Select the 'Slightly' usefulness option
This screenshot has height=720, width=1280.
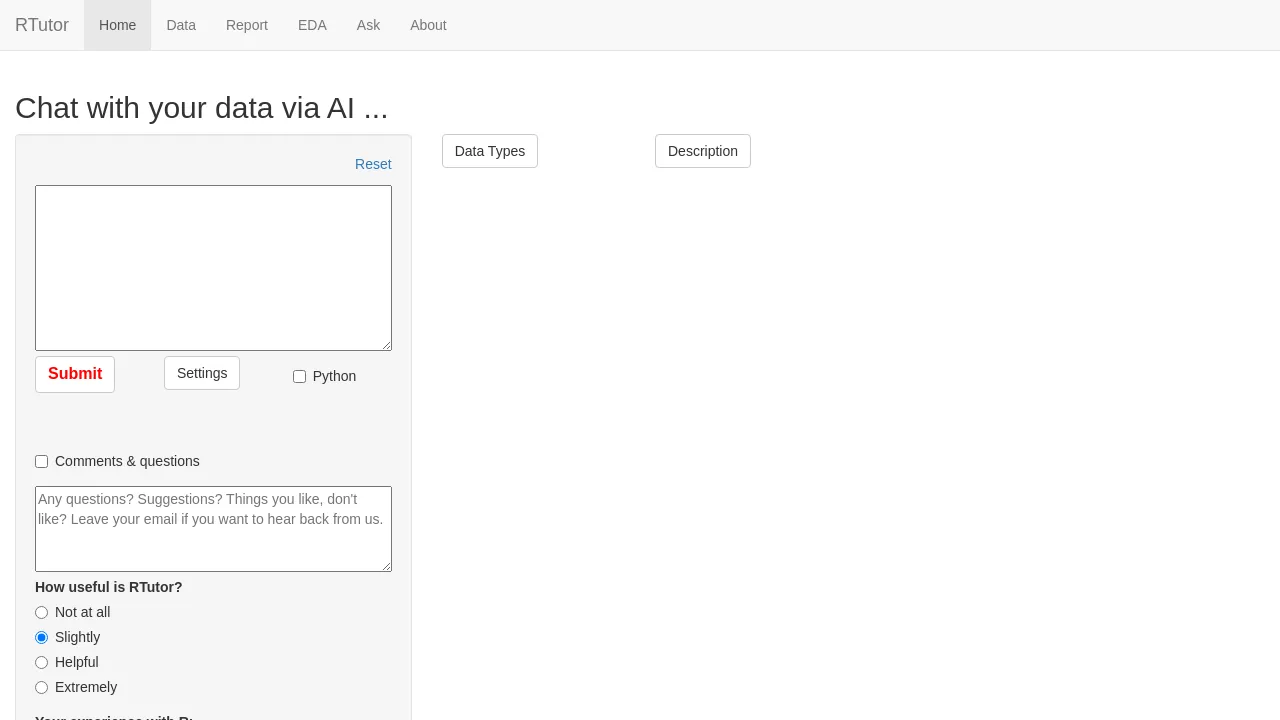coord(41,638)
